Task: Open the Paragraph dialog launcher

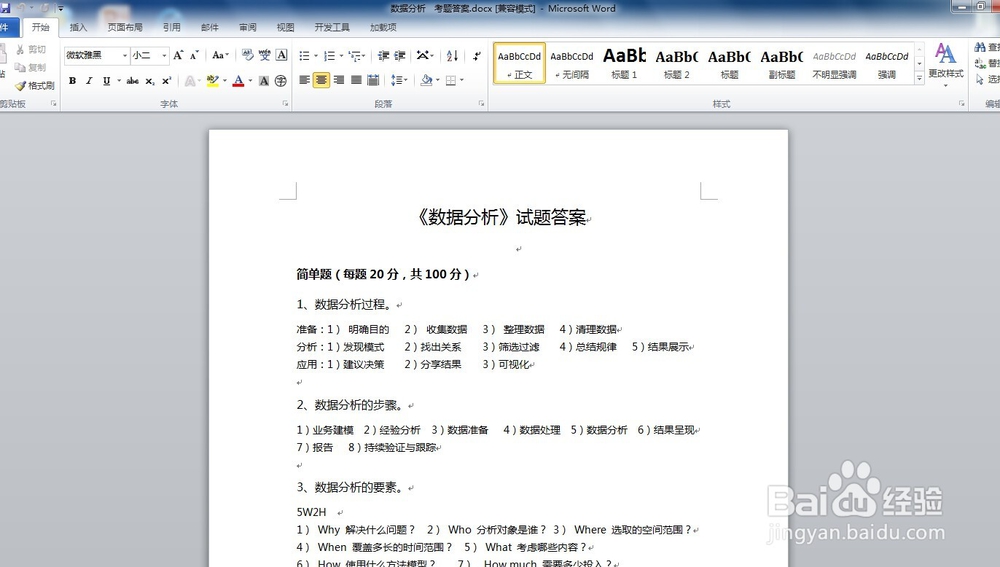Action: pyautogui.click(x=482, y=103)
